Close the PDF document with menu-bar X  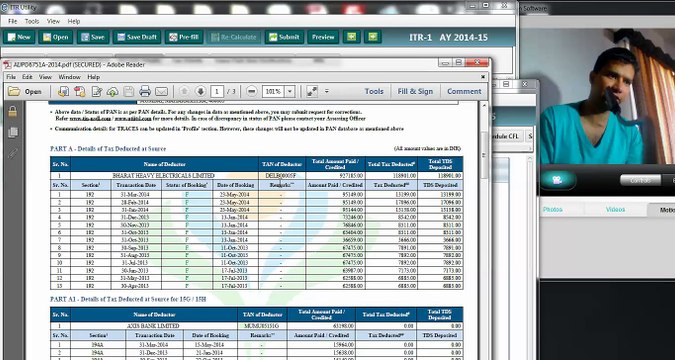click(483, 77)
